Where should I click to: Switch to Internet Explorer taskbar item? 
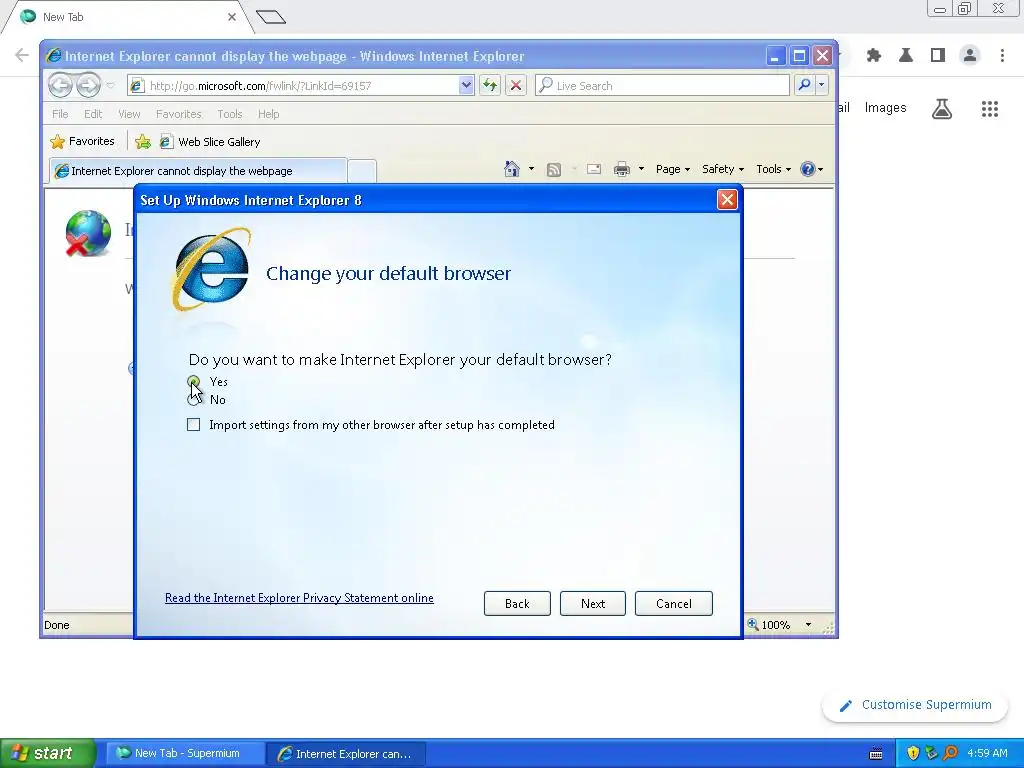pos(346,754)
